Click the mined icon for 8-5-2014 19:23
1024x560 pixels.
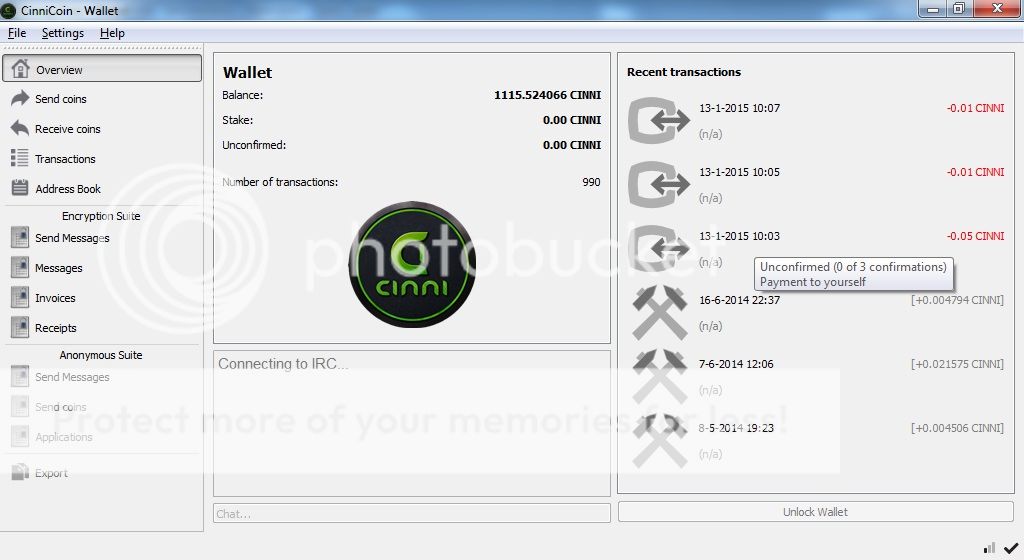tap(660, 440)
